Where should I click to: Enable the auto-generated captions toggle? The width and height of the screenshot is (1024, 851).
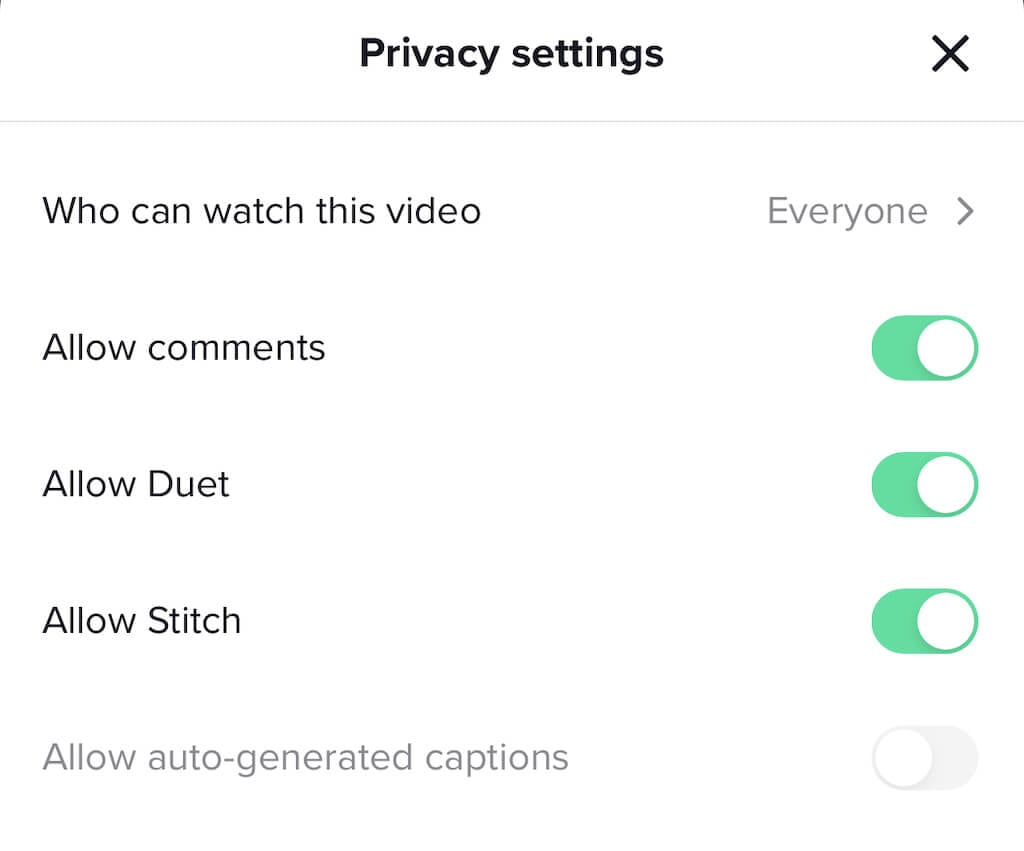click(924, 758)
